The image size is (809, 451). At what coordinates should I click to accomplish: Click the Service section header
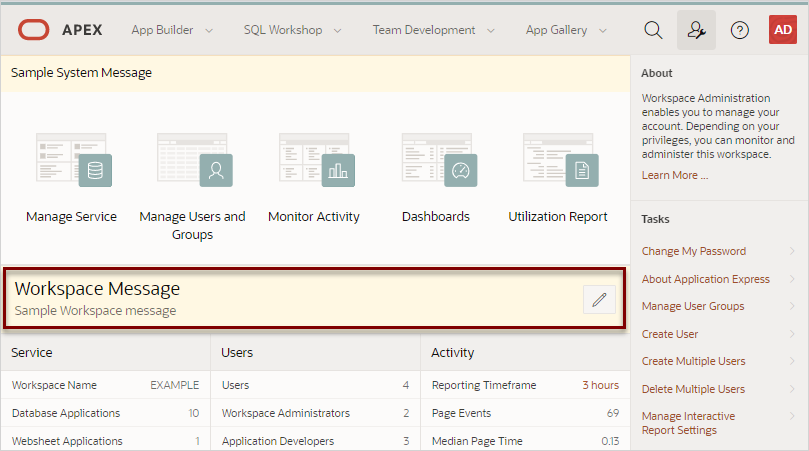click(31, 352)
